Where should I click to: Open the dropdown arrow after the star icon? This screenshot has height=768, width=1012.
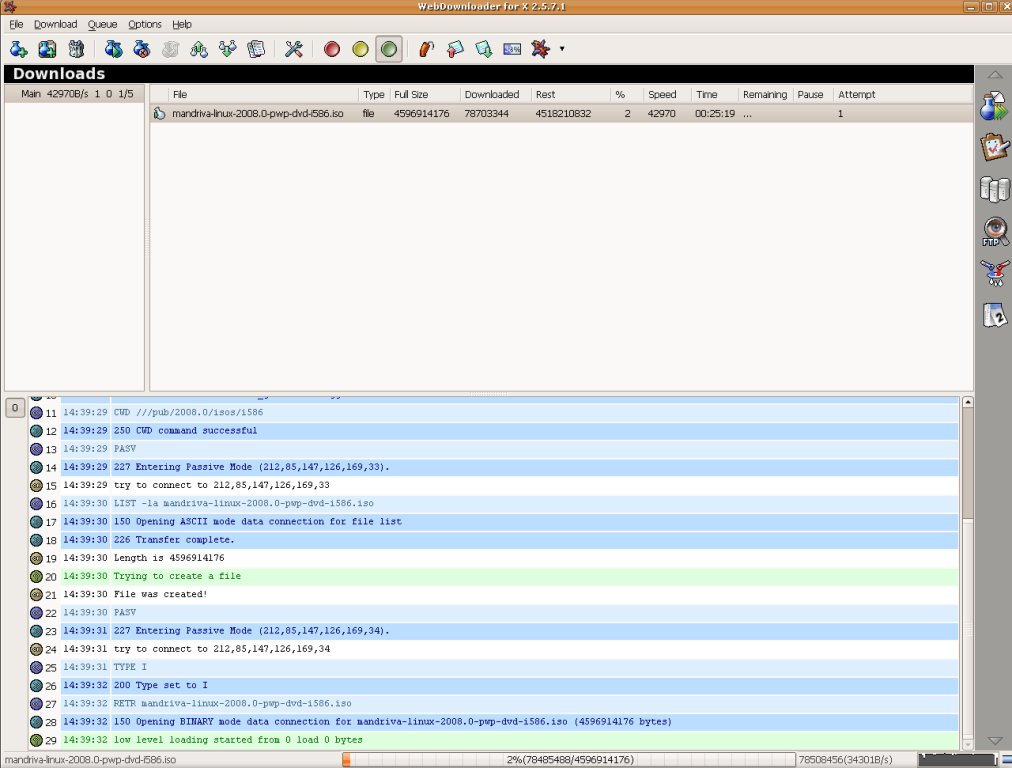tap(562, 49)
